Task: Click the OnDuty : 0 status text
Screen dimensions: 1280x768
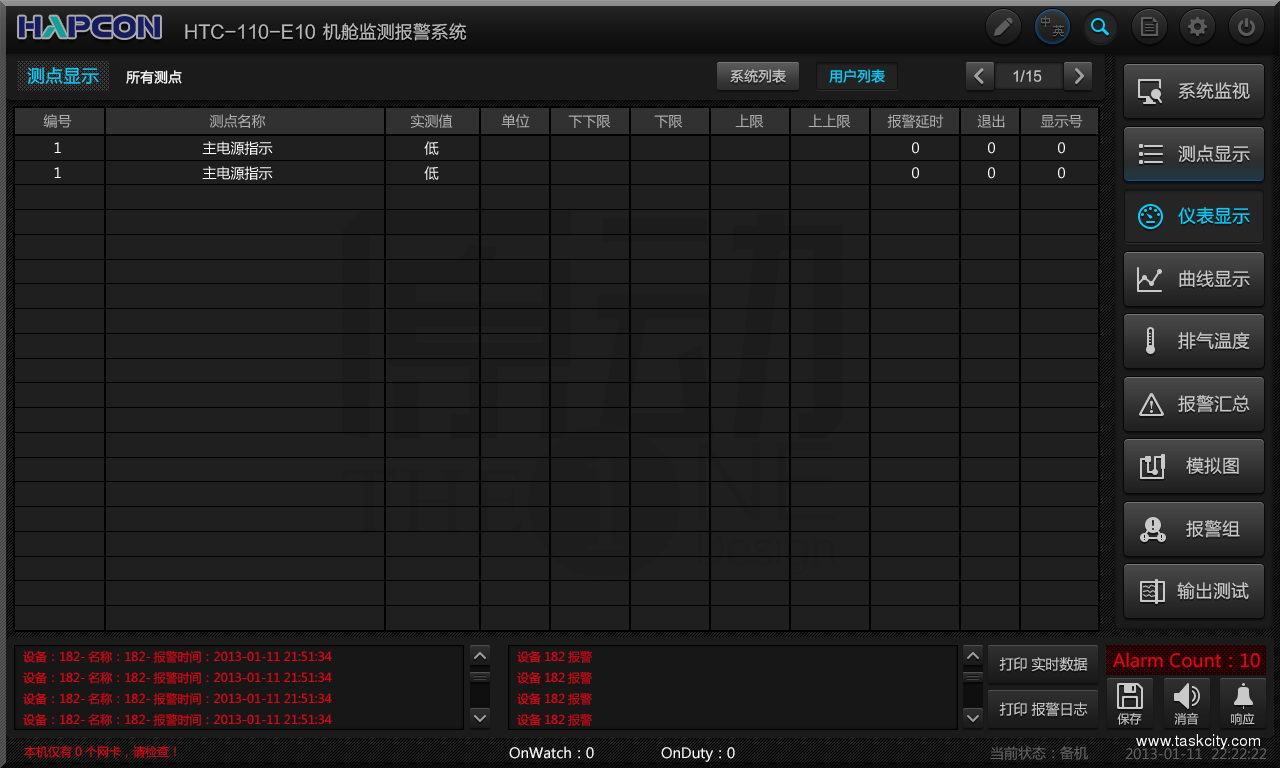Action: click(x=698, y=753)
